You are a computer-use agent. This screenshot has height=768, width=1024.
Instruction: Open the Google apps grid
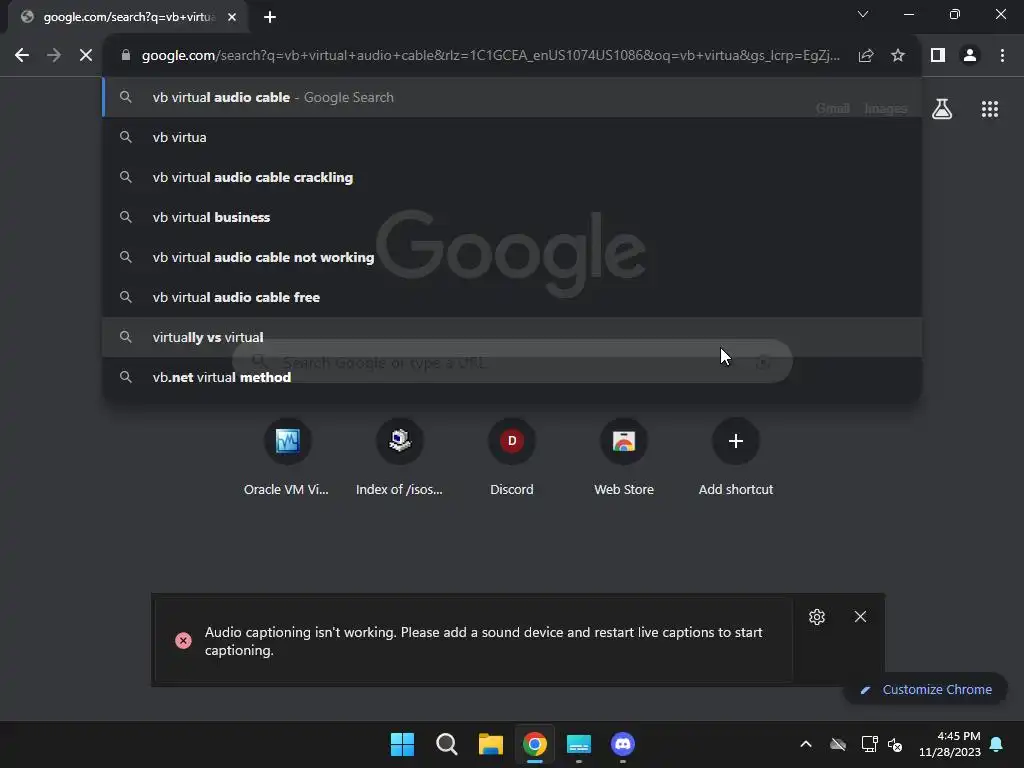point(990,109)
